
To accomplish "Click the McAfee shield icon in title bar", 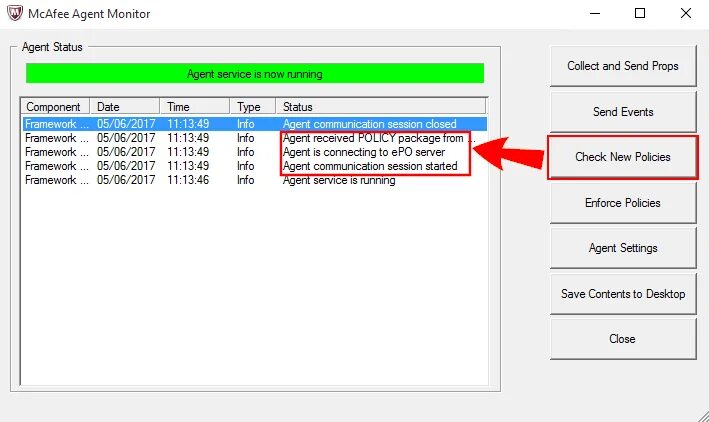I will pos(15,13).
